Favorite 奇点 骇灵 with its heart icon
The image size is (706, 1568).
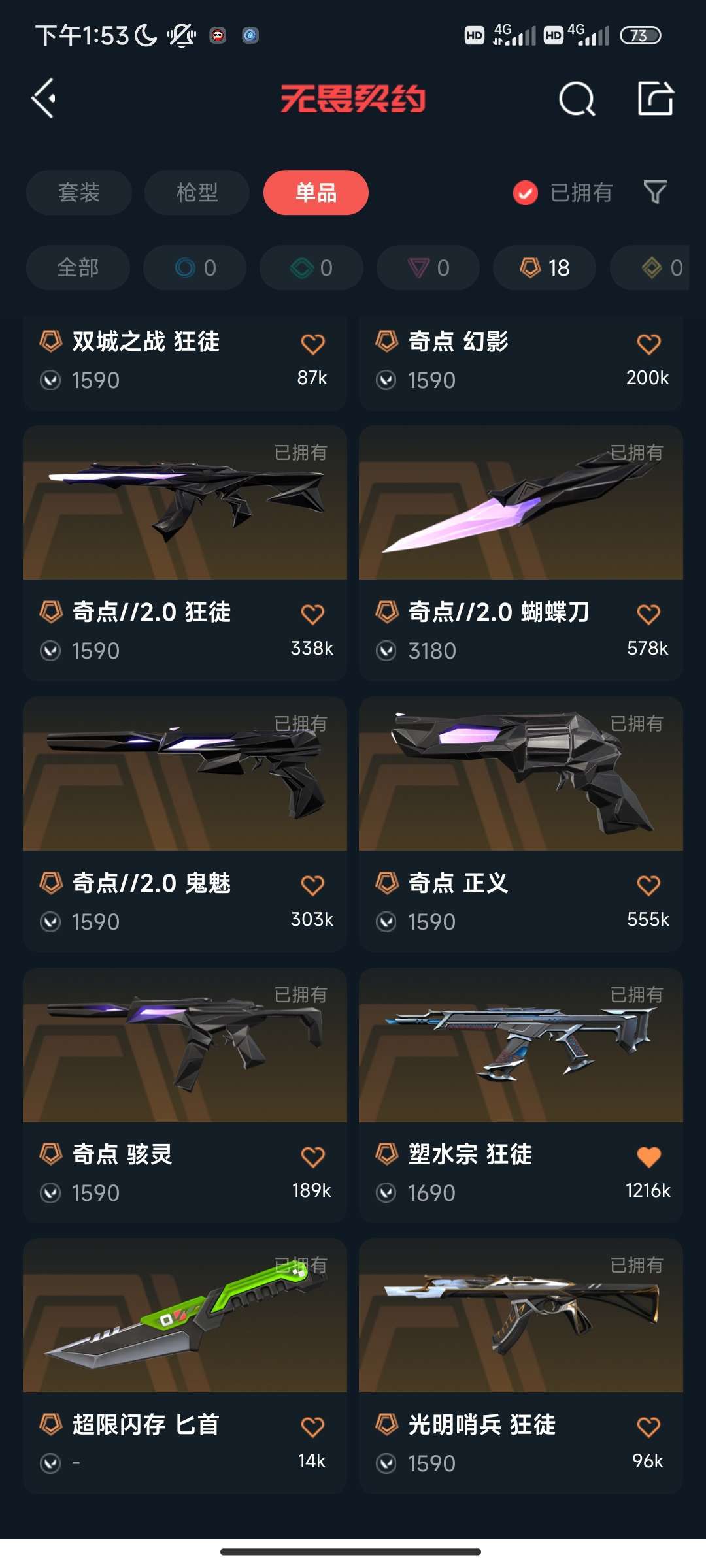click(312, 1157)
